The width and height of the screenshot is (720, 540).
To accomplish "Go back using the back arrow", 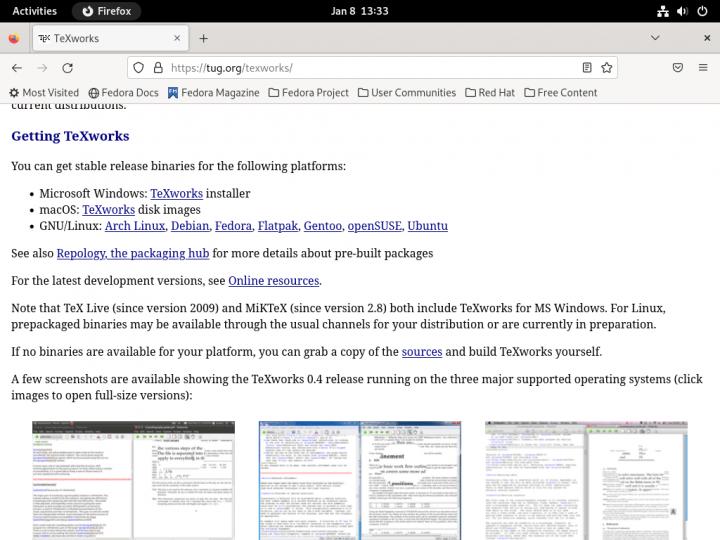I will 16,68.
